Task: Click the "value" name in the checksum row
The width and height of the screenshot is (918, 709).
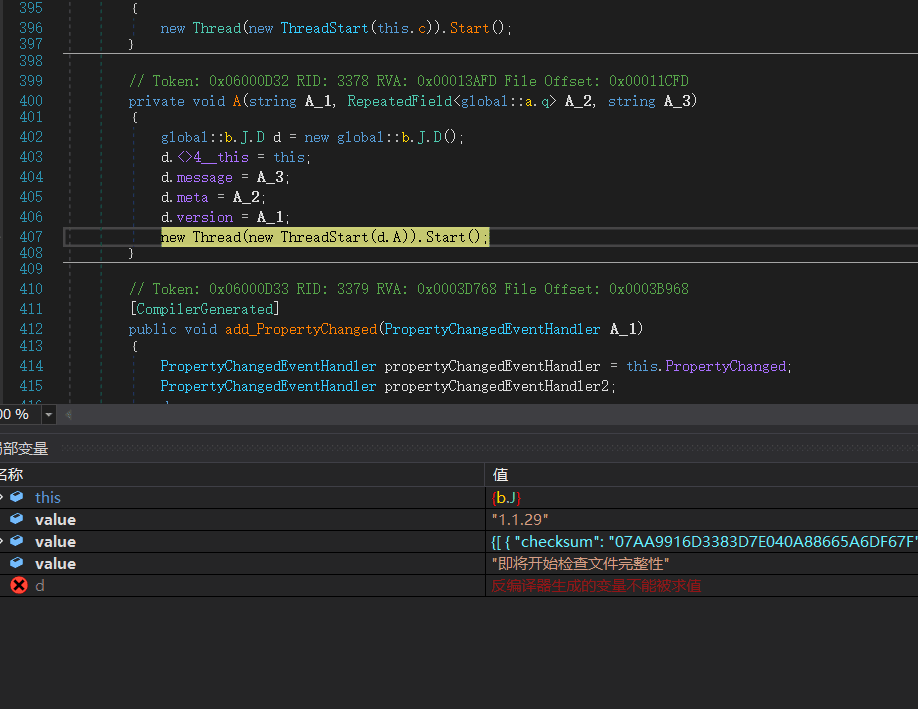Action: [56, 542]
